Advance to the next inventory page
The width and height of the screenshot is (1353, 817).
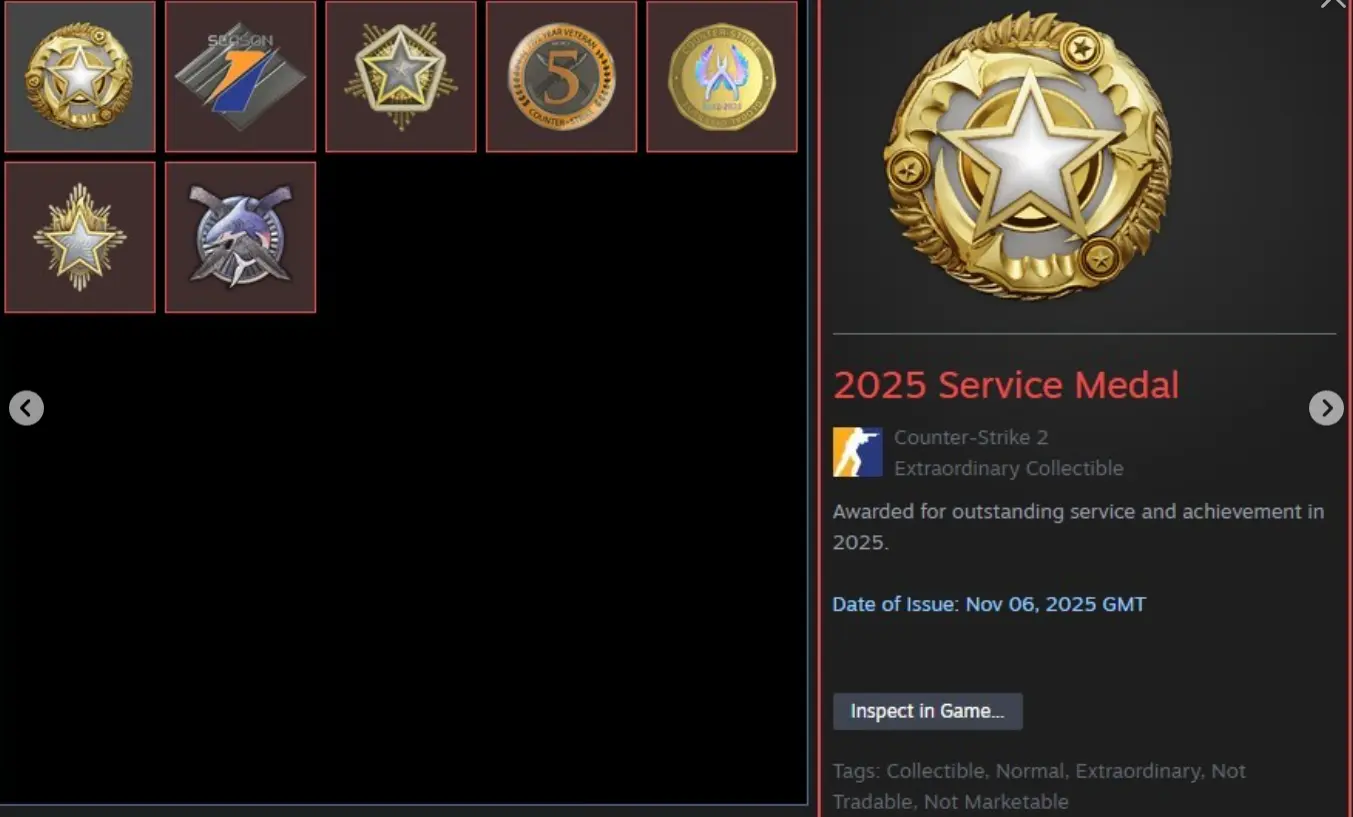click(x=1326, y=408)
